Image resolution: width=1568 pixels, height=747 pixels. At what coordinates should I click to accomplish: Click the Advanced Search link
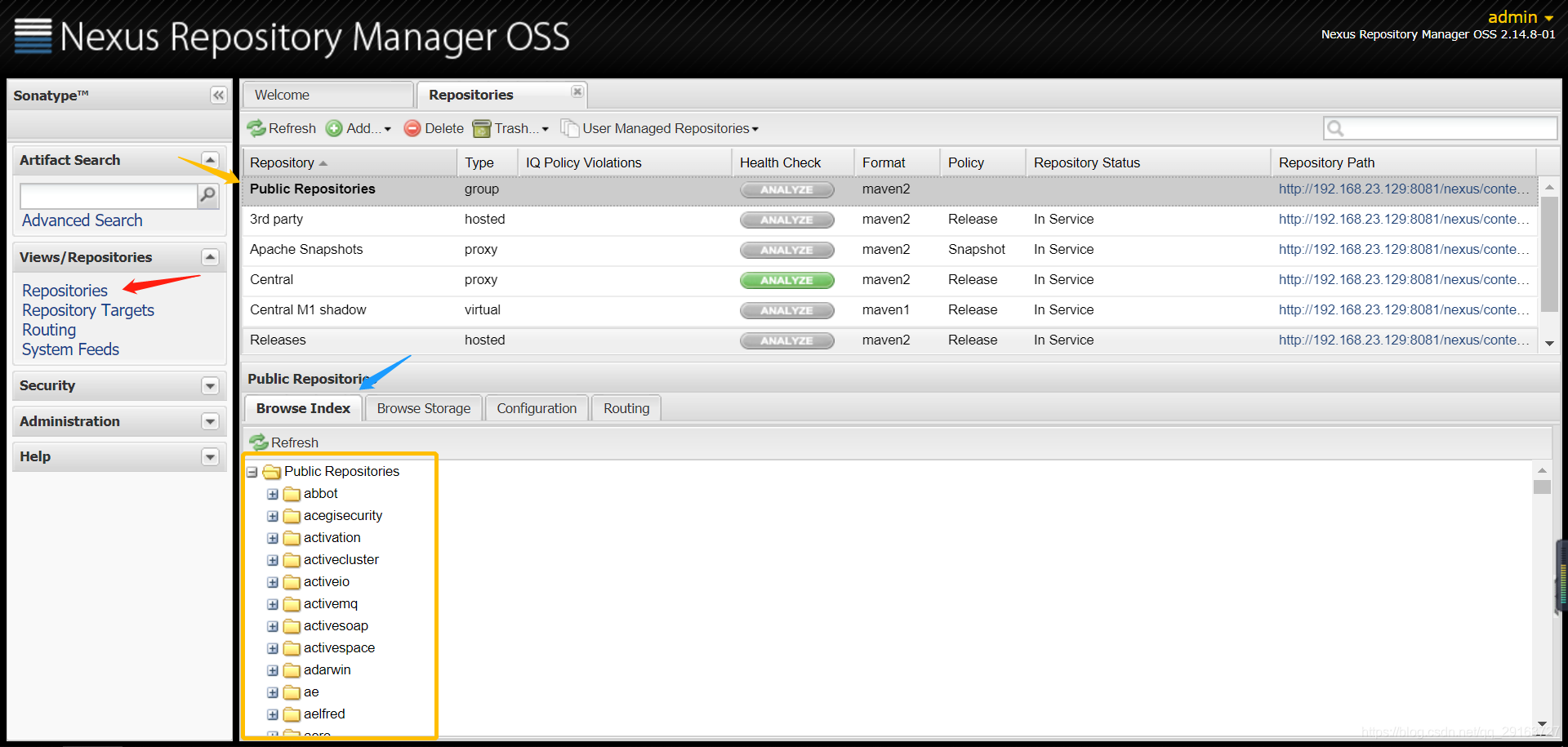coord(82,220)
